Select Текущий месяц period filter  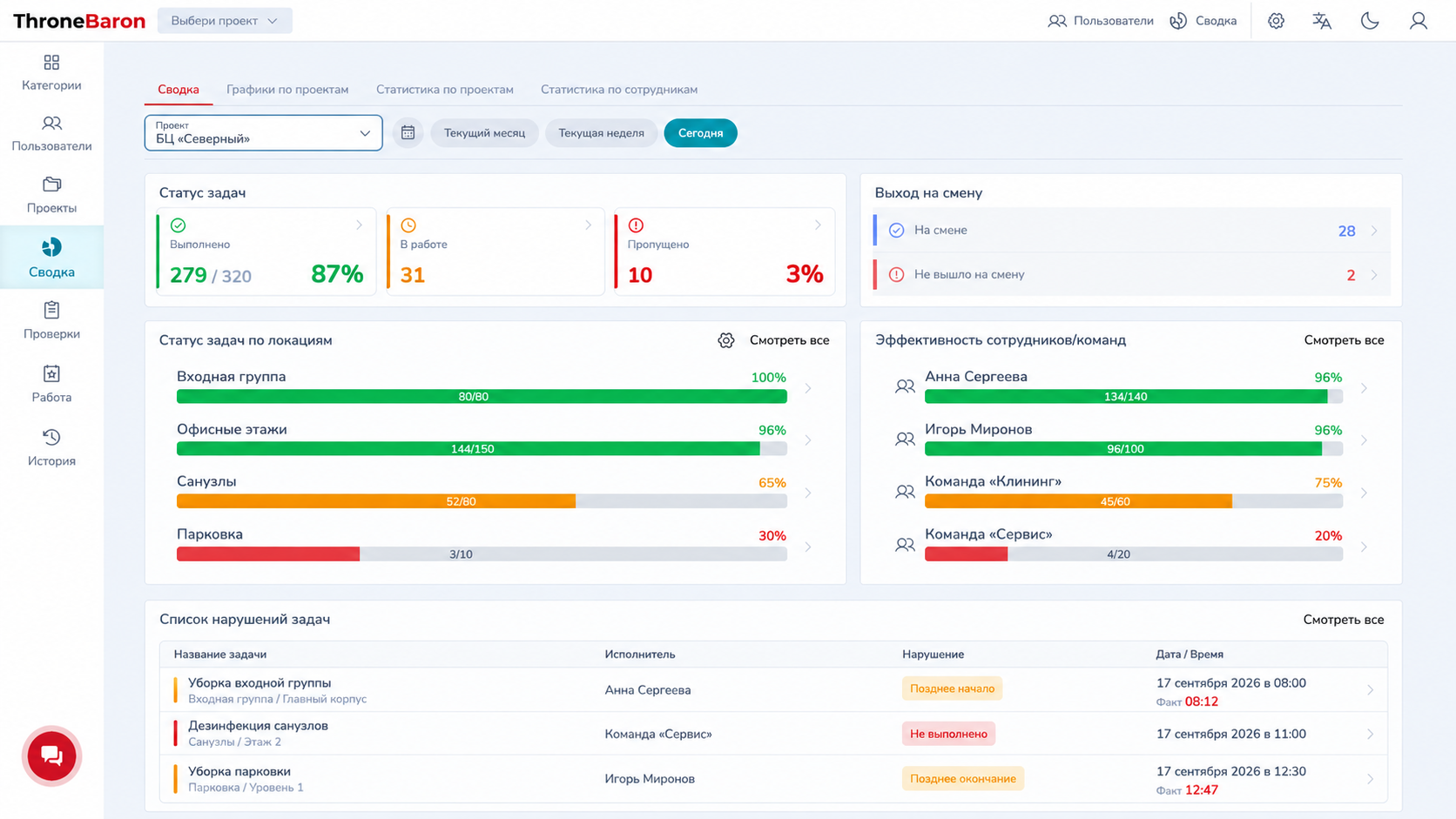pos(484,133)
